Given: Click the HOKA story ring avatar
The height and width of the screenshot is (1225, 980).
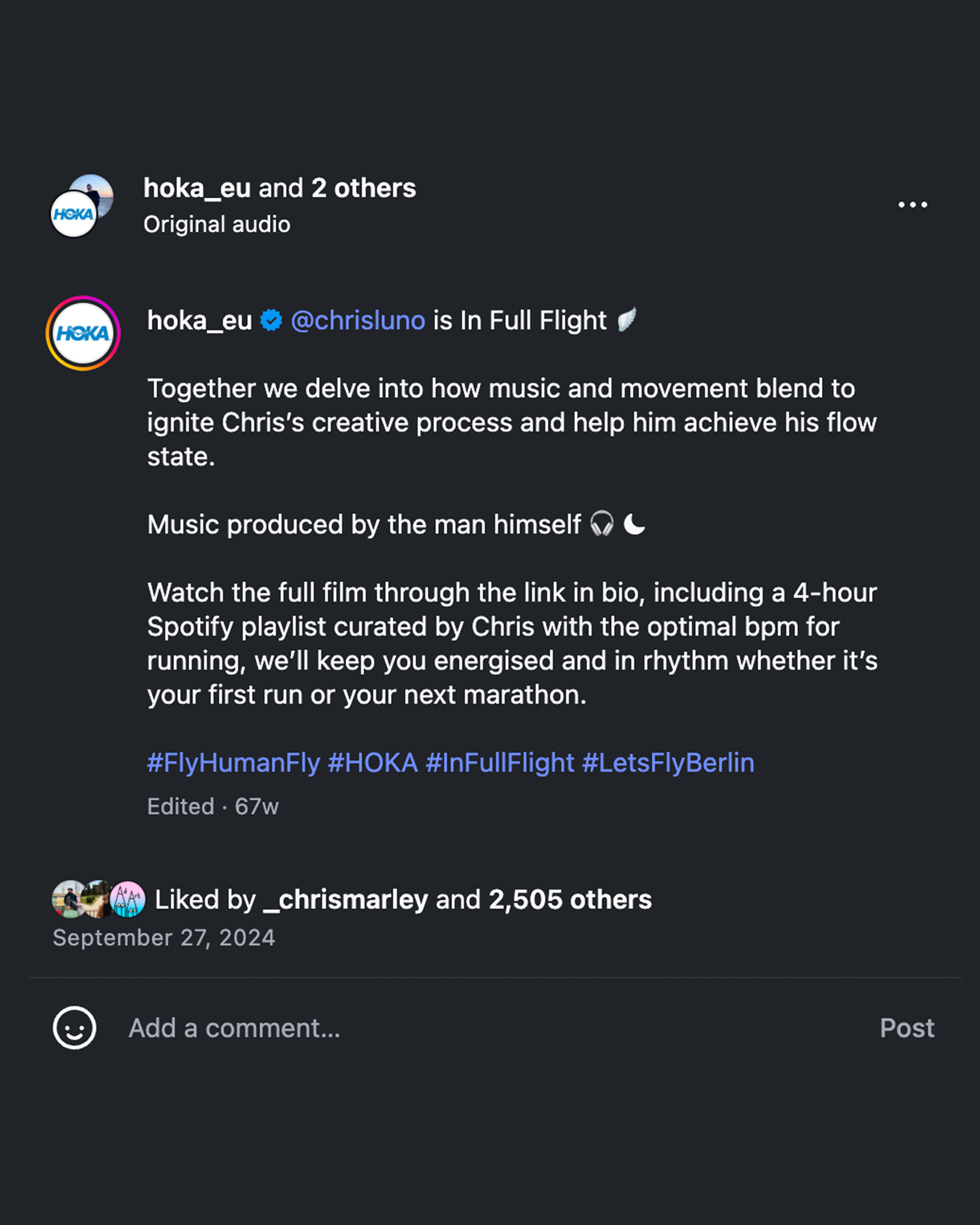Looking at the screenshot, I should pos(83,333).
